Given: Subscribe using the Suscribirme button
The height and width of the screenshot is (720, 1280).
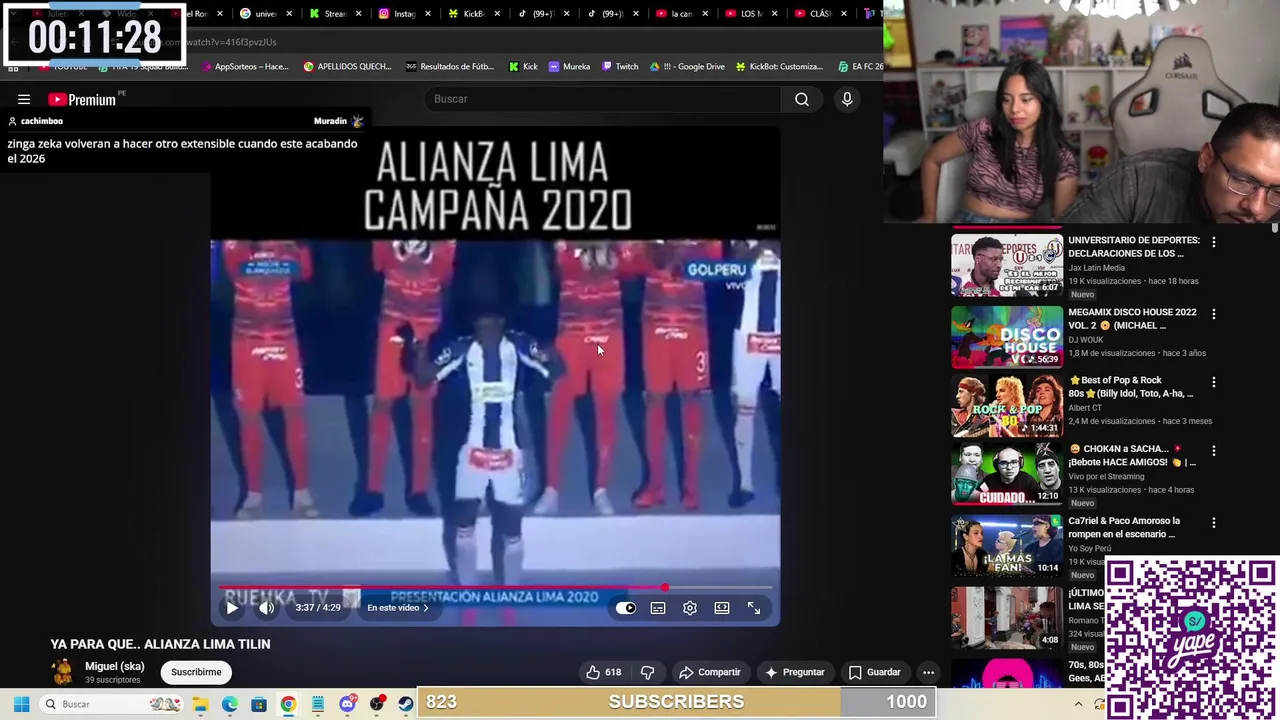Looking at the screenshot, I should point(196,672).
